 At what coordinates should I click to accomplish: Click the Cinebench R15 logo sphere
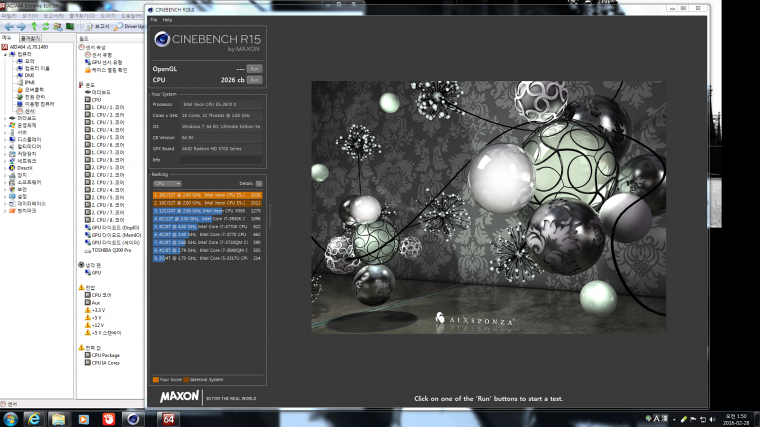click(x=162, y=39)
